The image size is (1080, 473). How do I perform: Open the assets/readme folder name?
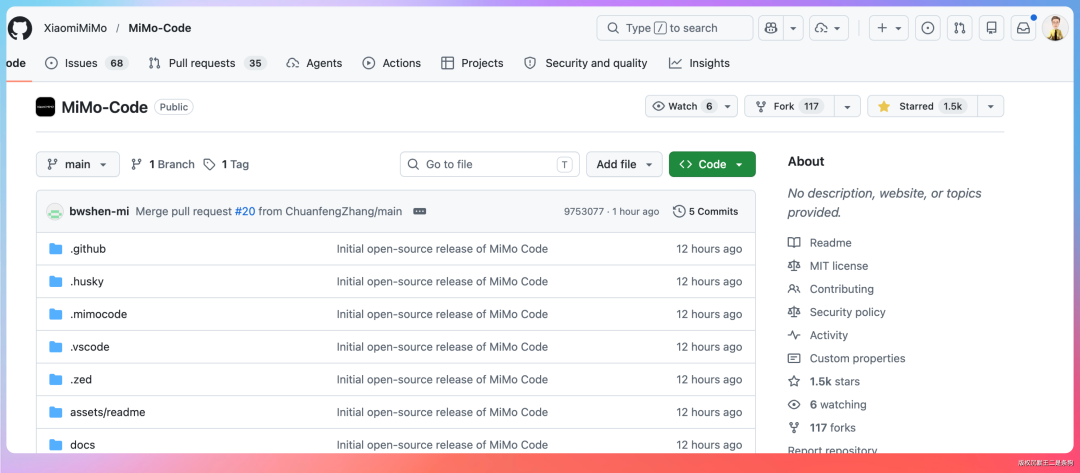[107, 412]
